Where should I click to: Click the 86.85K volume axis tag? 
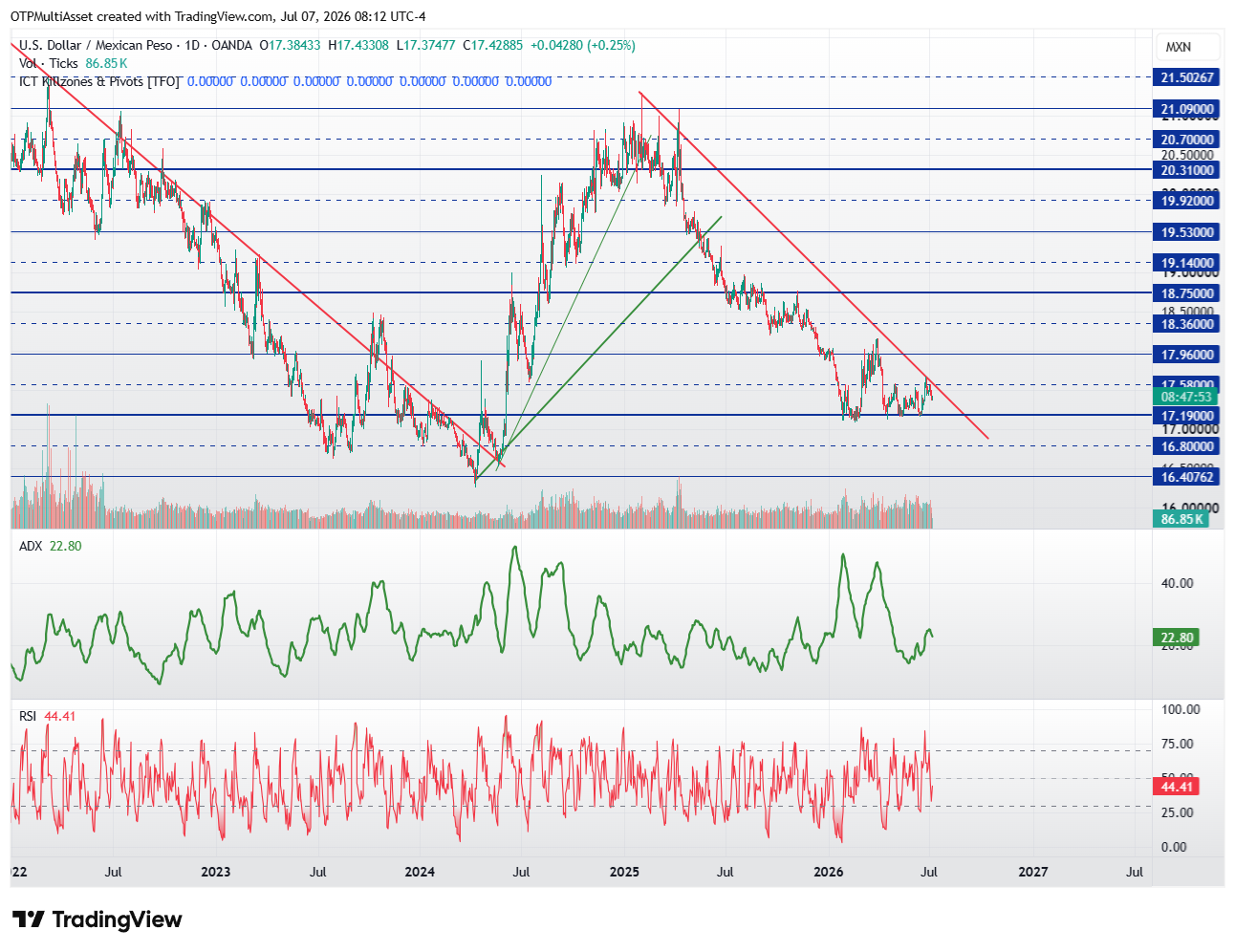click(x=1181, y=519)
